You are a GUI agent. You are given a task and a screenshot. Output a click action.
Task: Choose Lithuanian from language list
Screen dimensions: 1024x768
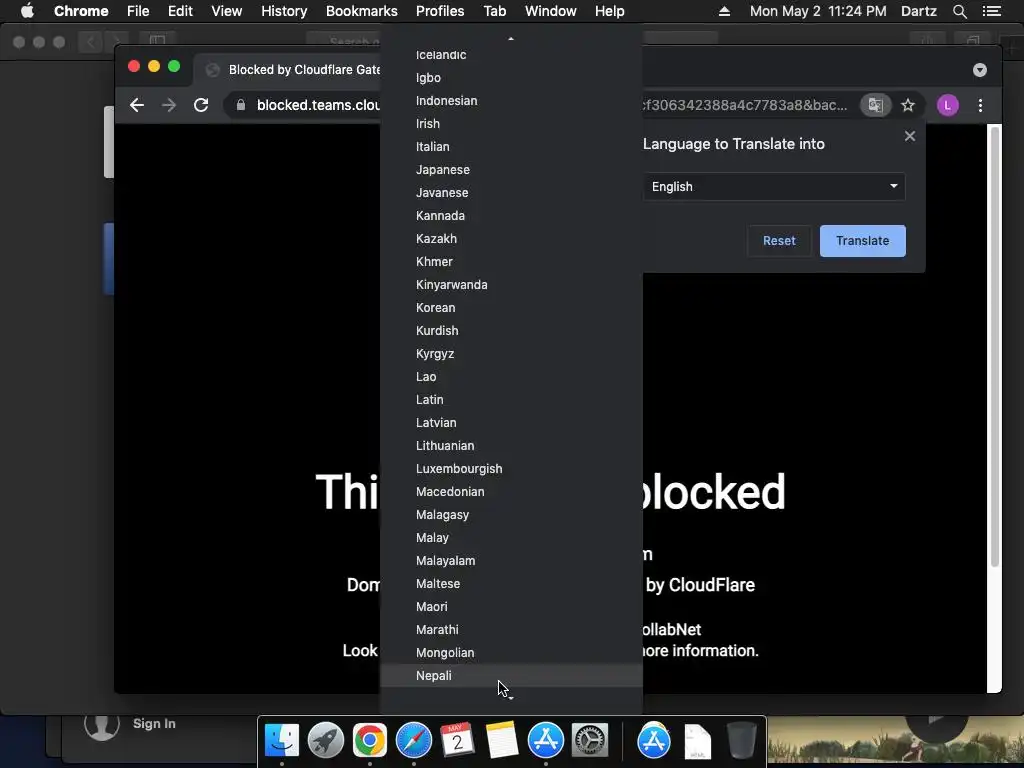click(x=511, y=446)
